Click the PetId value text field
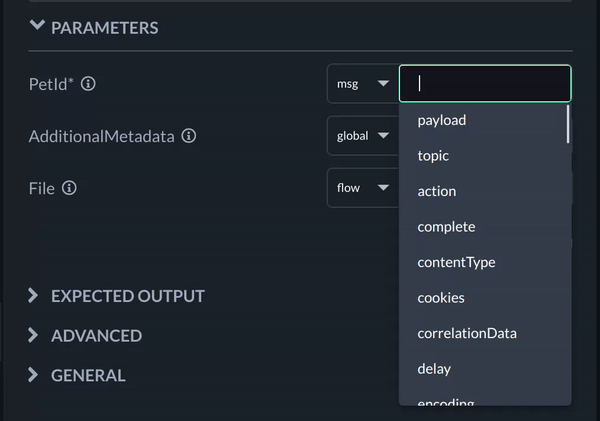This screenshot has height=421, width=600. 485,84
